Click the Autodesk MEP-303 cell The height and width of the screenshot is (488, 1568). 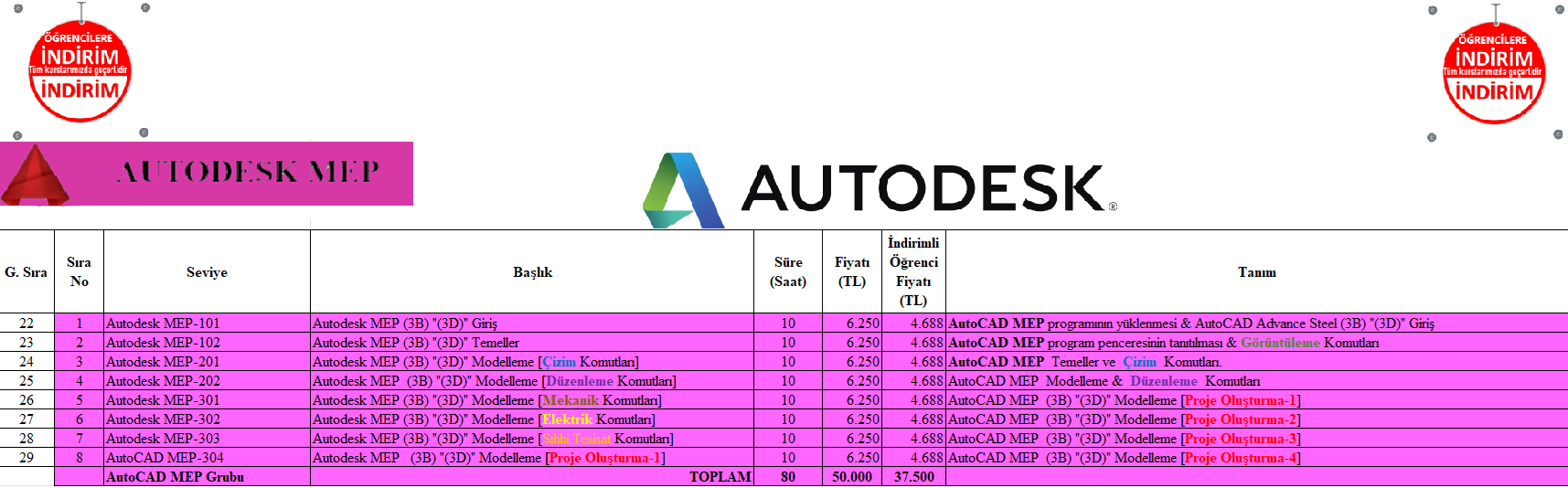click(208, 439)
